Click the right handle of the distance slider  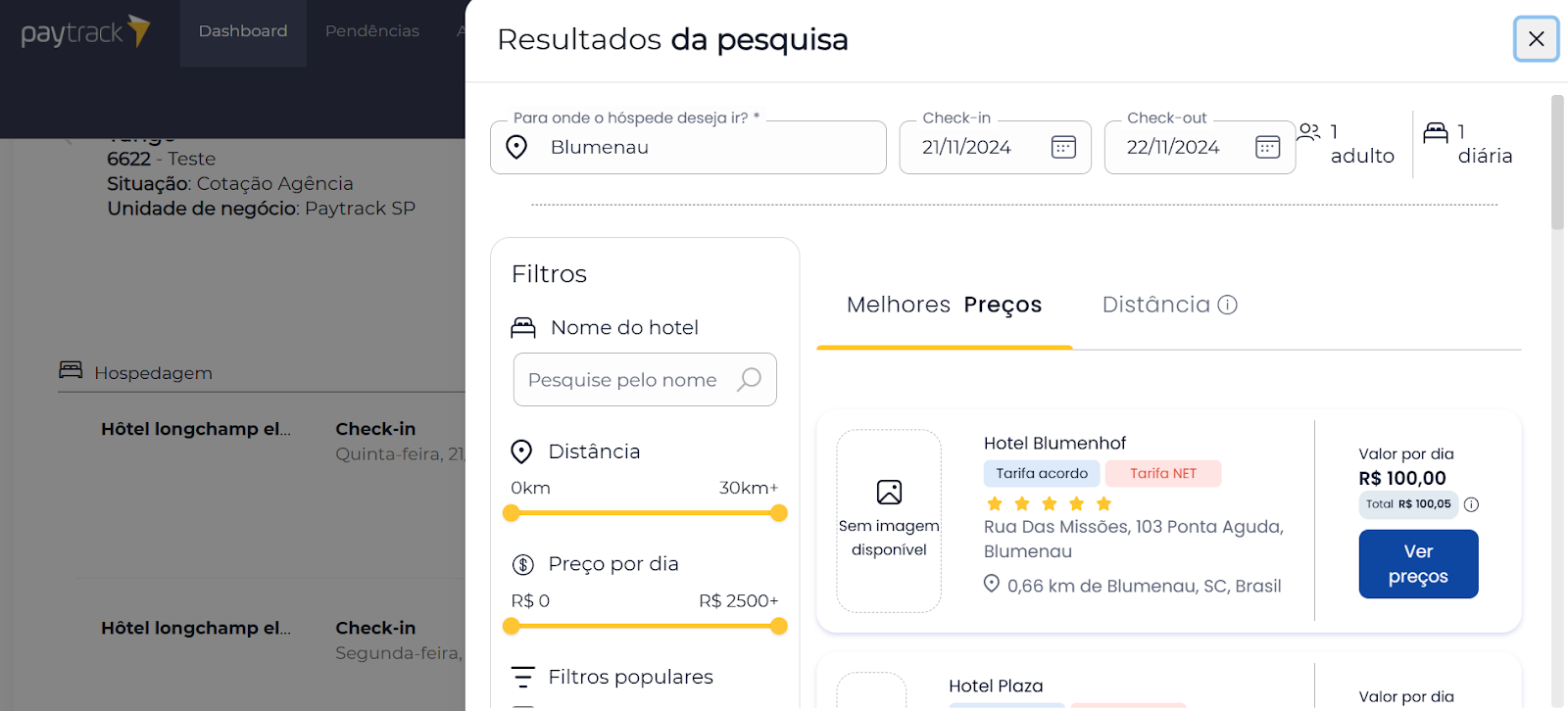[779, 513]
